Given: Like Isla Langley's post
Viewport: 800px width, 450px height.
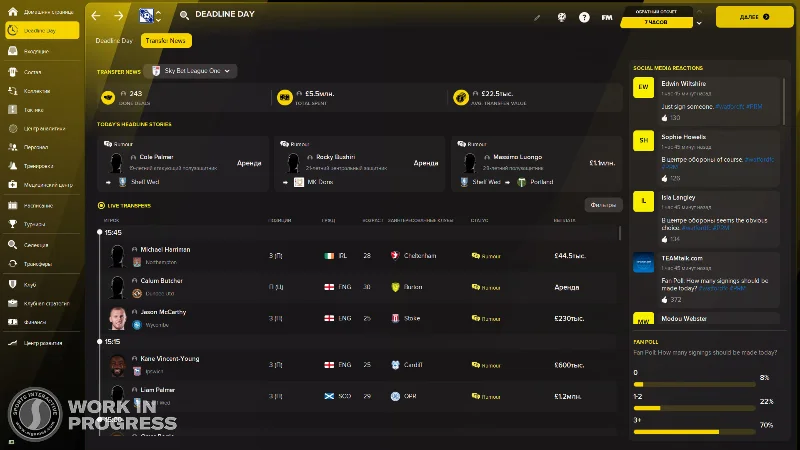Looking at the screenshot, I should point(664,239).
